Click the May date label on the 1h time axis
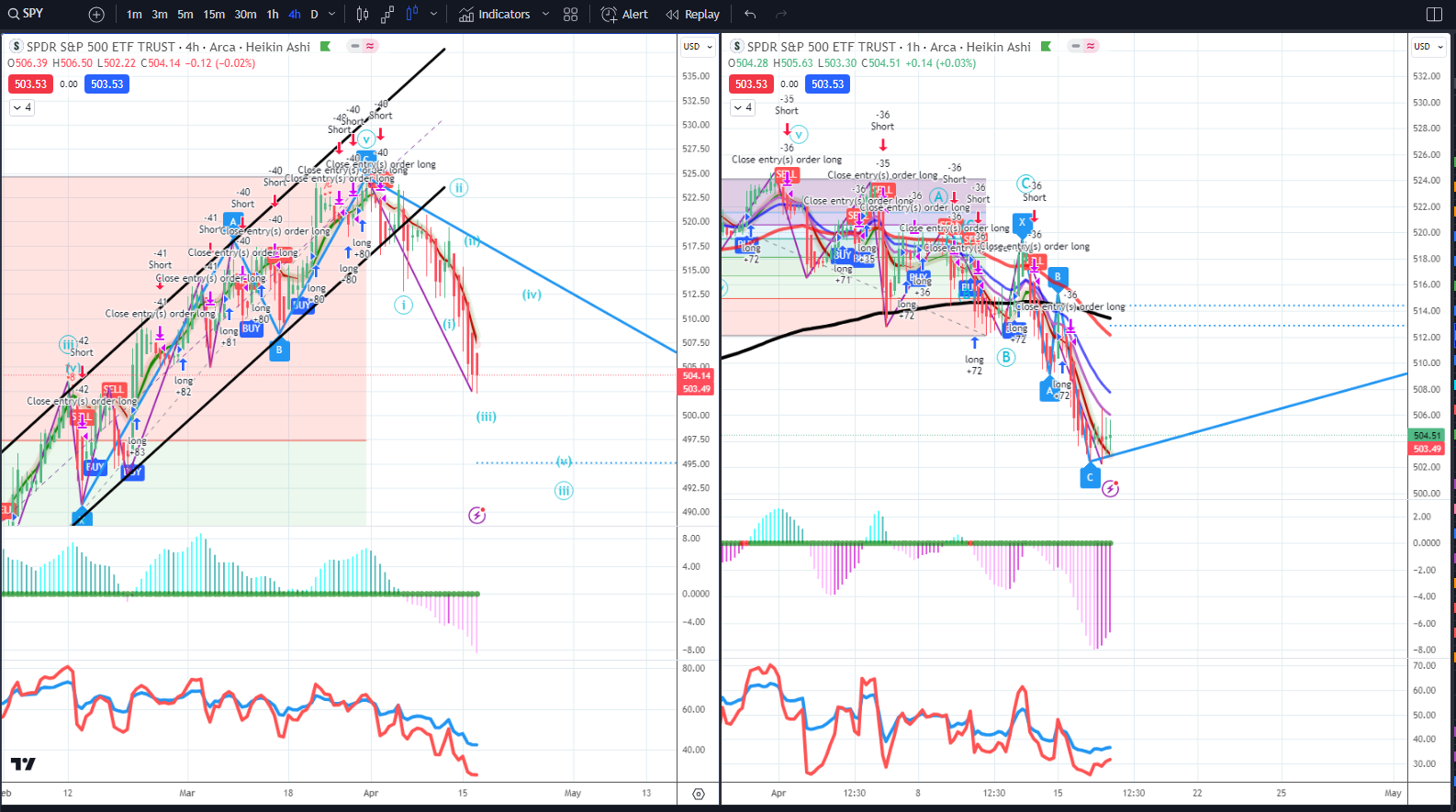The width and height of the screenshot is (1456, 812). point(1393,793)
